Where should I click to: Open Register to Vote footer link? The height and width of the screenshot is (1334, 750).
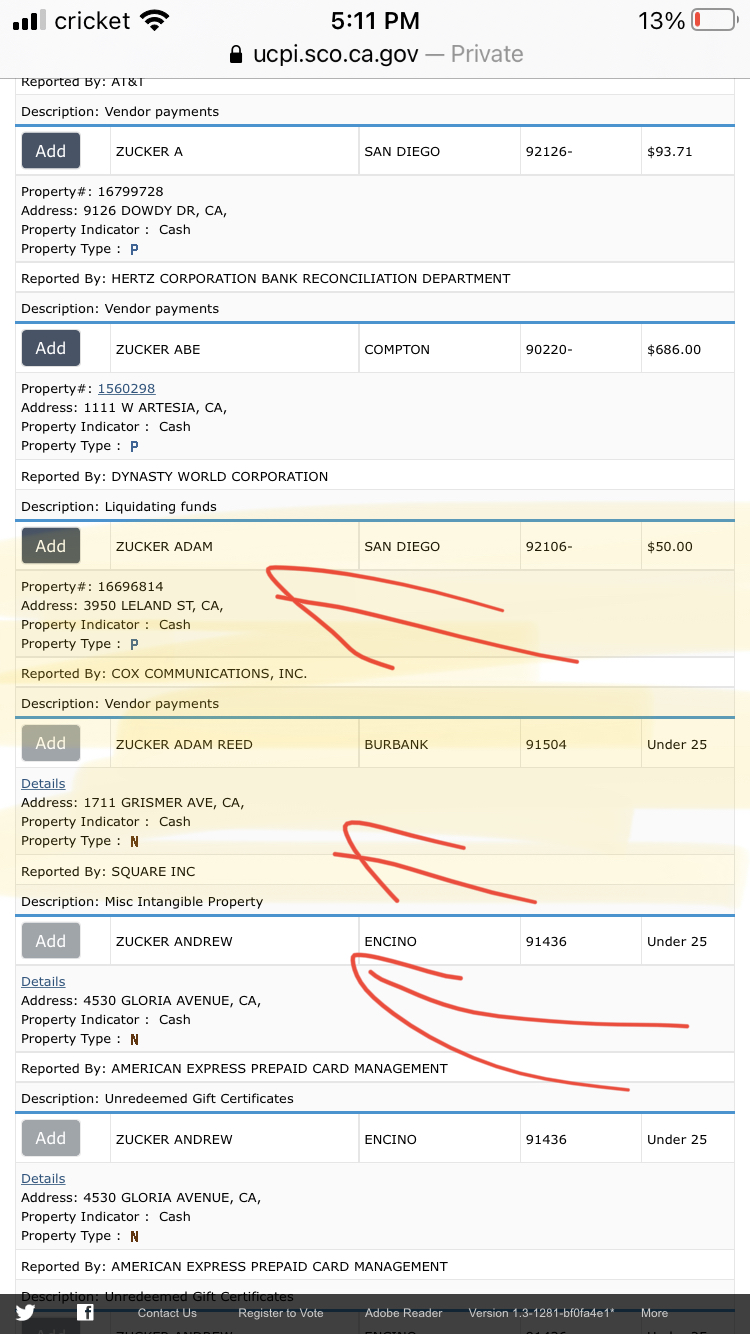pos(281,1313)
